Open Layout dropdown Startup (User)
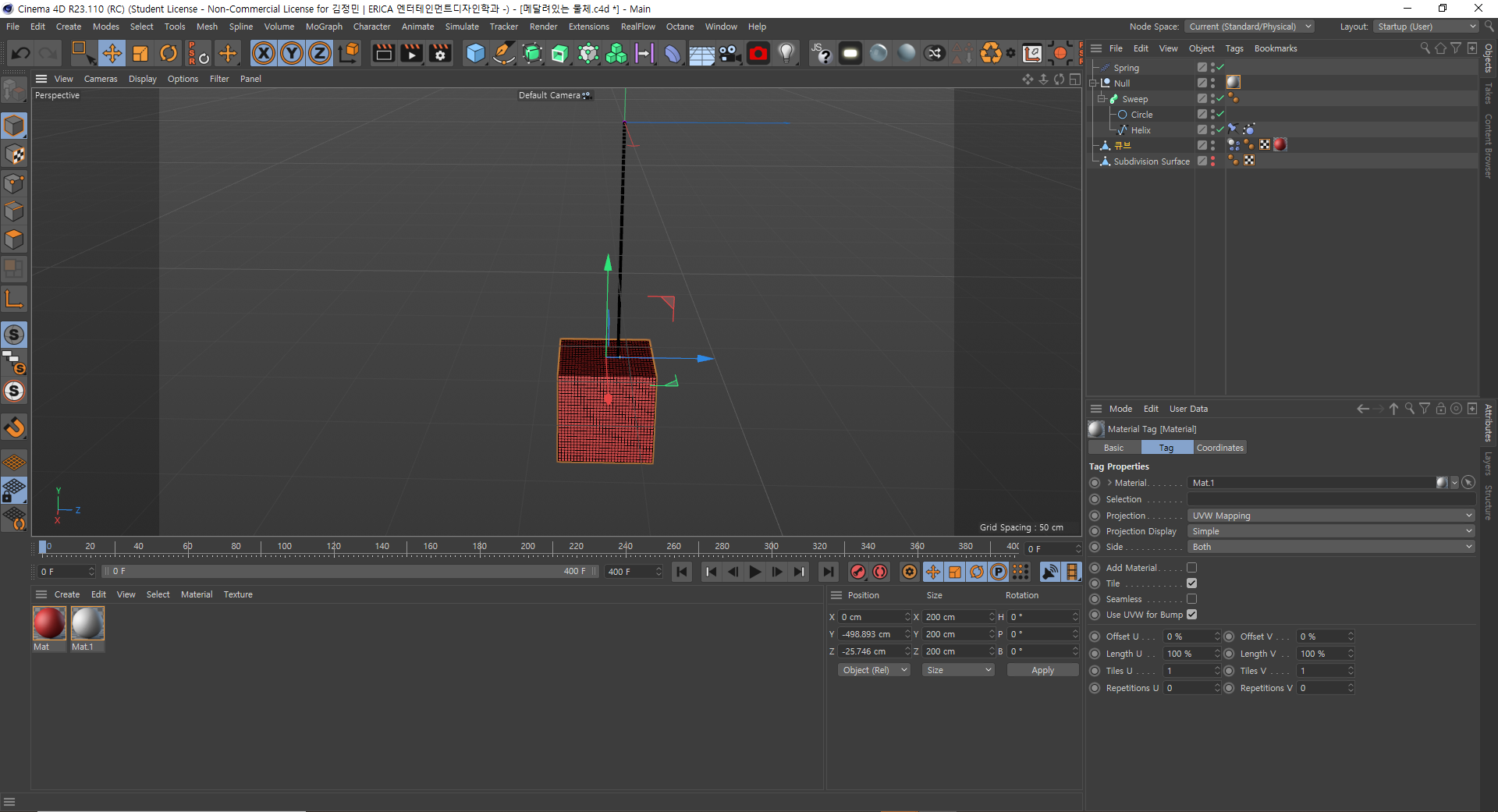The image size is (1498, 812). (1426, 27)
